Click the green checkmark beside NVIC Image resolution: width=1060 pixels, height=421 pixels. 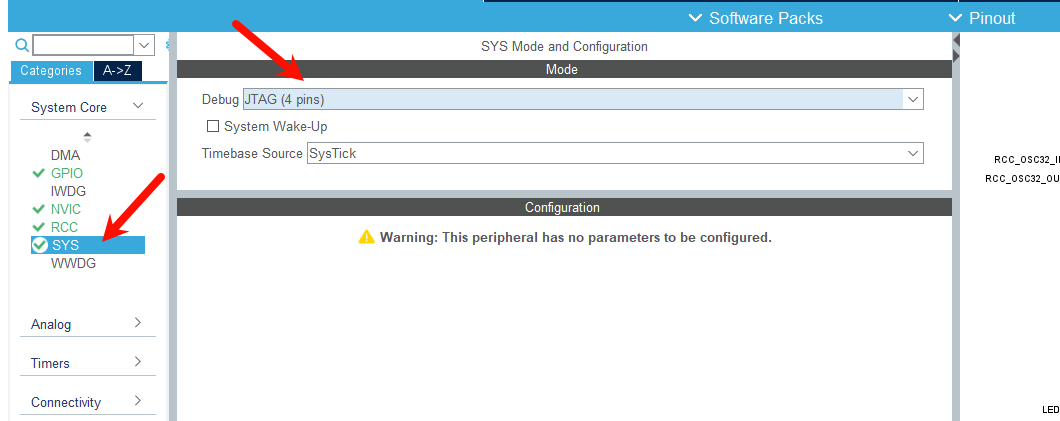tap(39, 209)
